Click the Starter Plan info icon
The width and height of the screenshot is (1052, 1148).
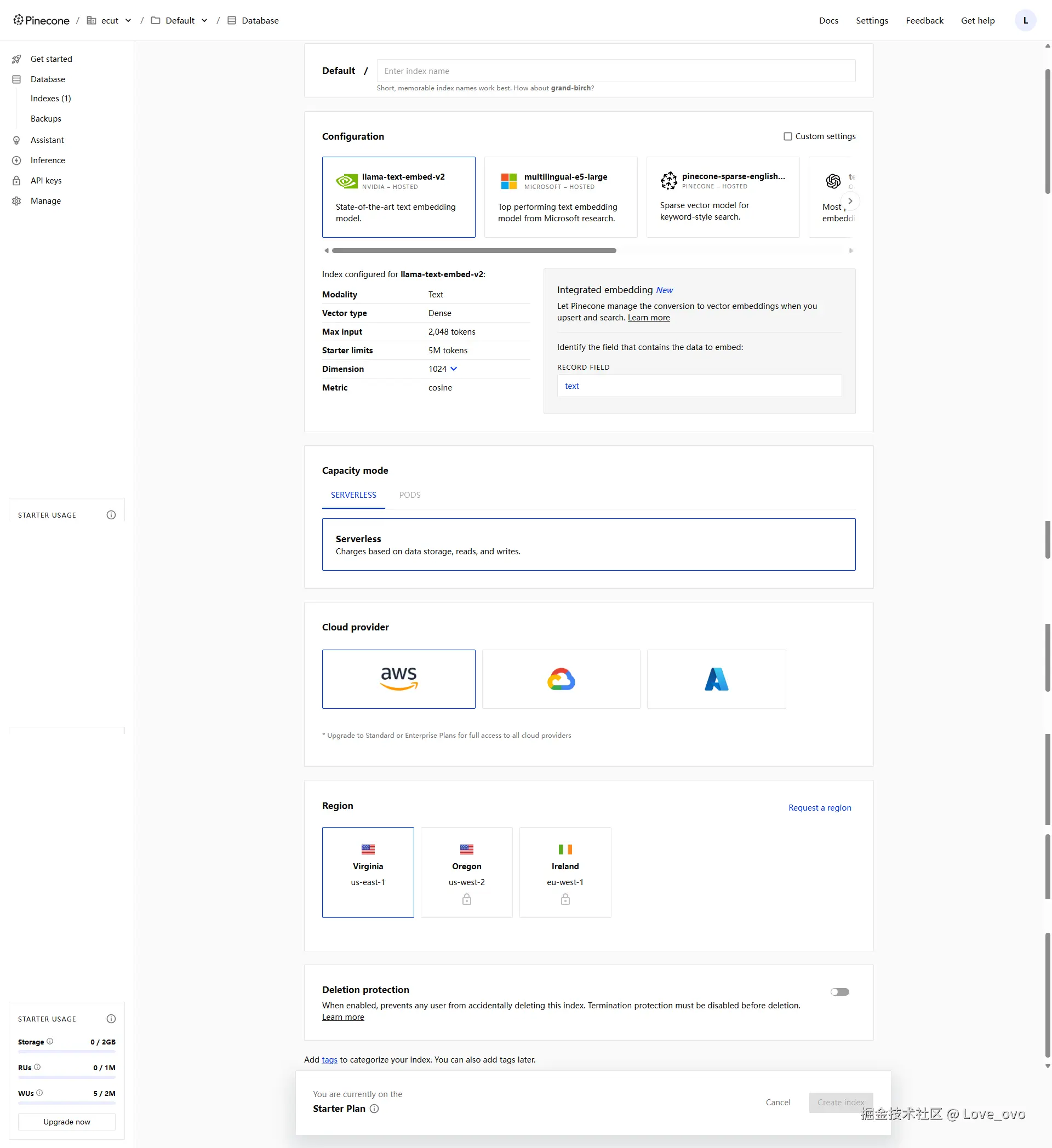374,1108
